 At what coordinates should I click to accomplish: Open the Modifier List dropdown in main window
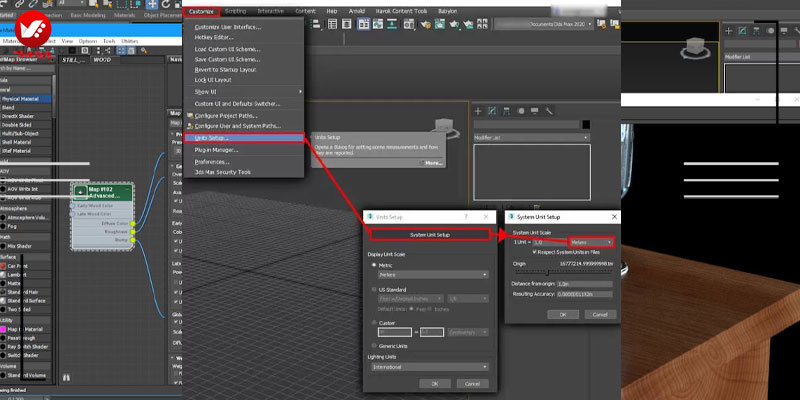(532, 138)
